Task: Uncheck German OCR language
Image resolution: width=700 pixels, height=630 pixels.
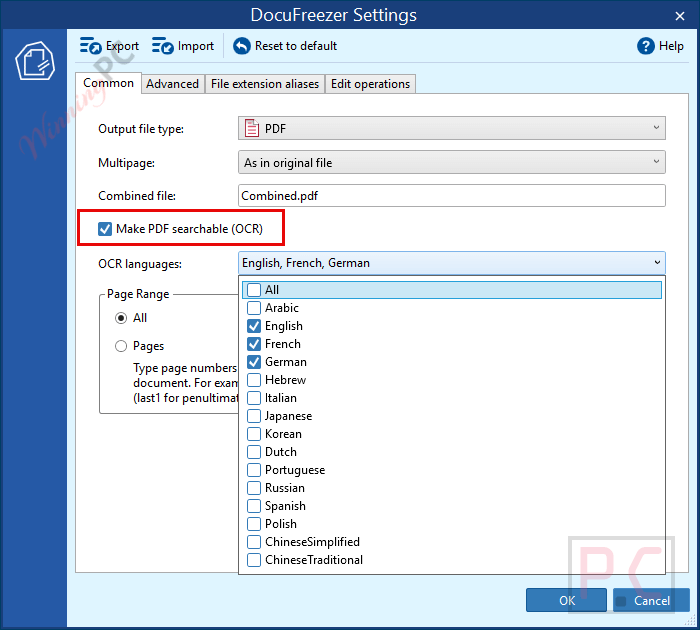Action: coord(254,362)
